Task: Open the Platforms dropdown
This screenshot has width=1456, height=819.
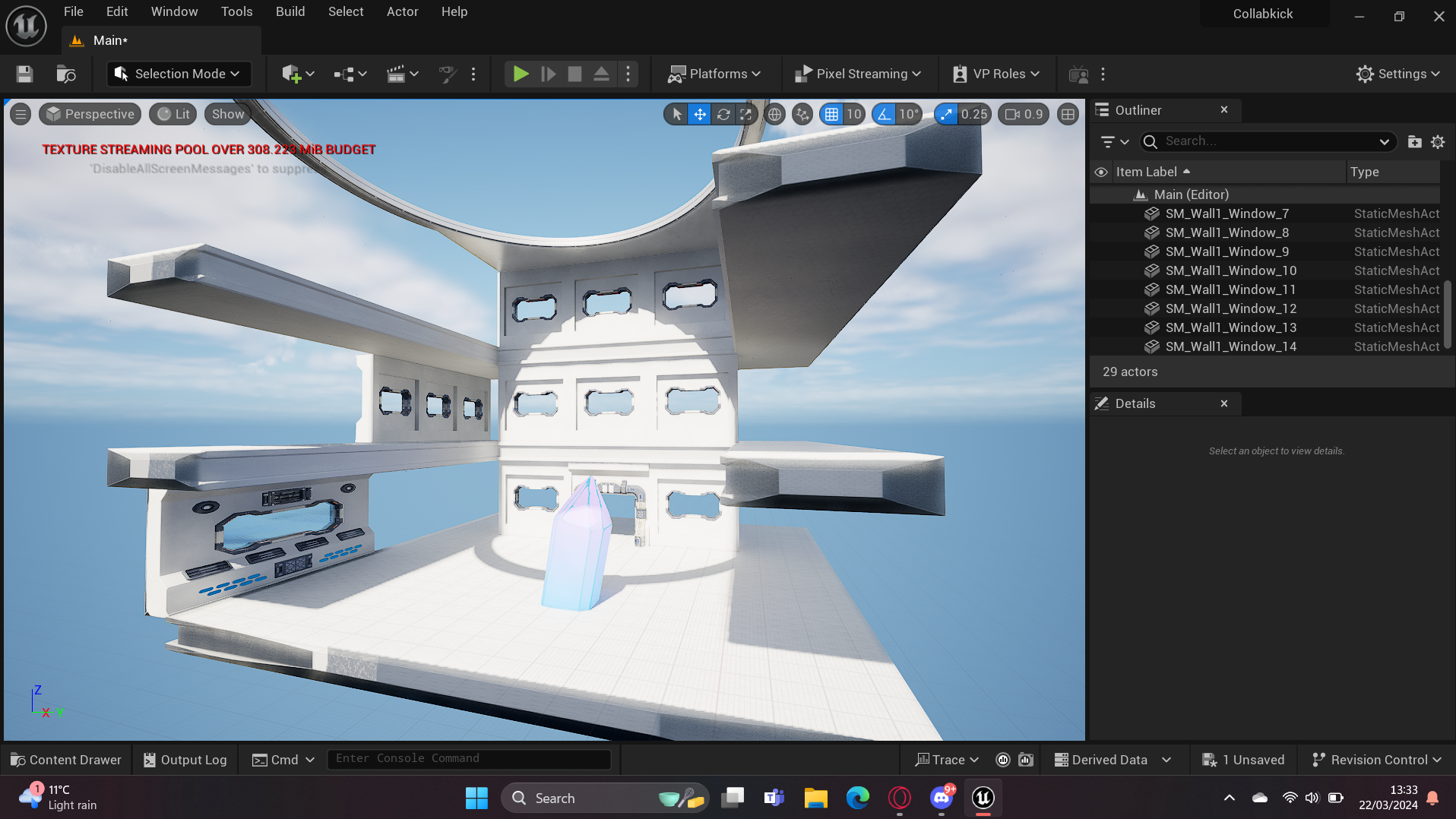Action: tap(714, 74)
